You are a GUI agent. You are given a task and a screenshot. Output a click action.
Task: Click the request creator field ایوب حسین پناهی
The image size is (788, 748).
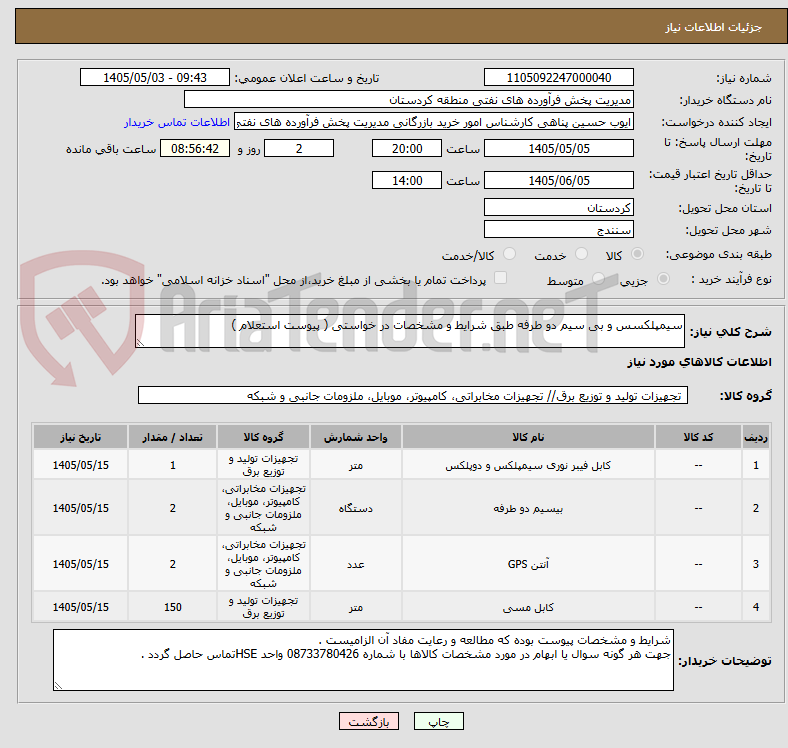[434, 122]
